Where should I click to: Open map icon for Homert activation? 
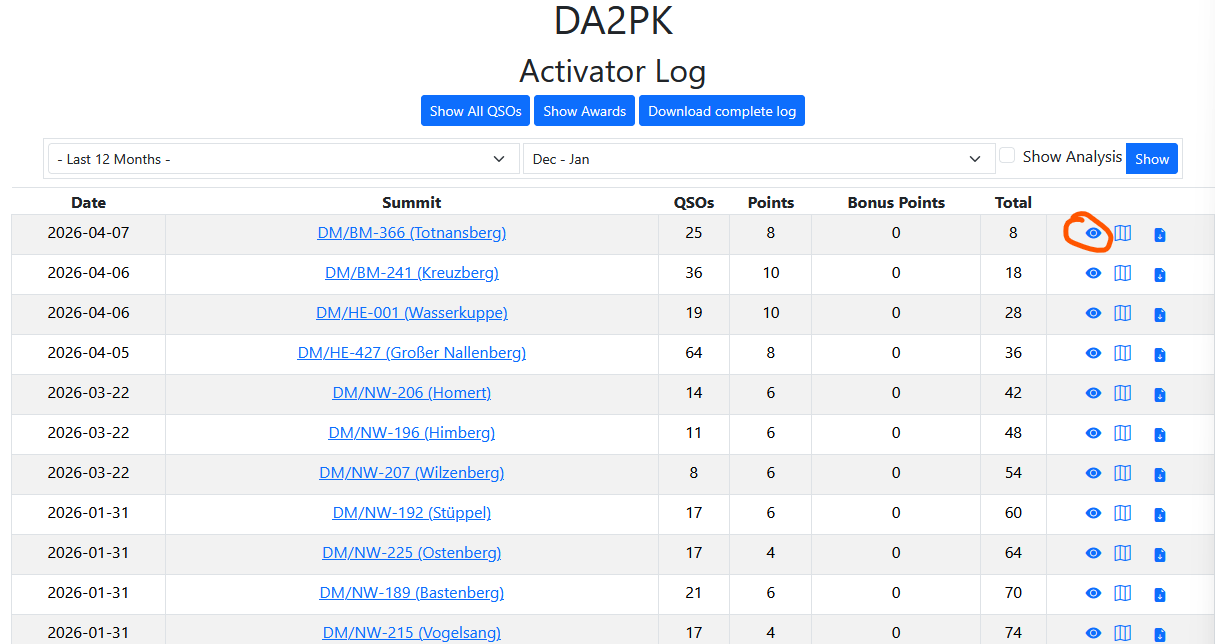point(1123,393)
